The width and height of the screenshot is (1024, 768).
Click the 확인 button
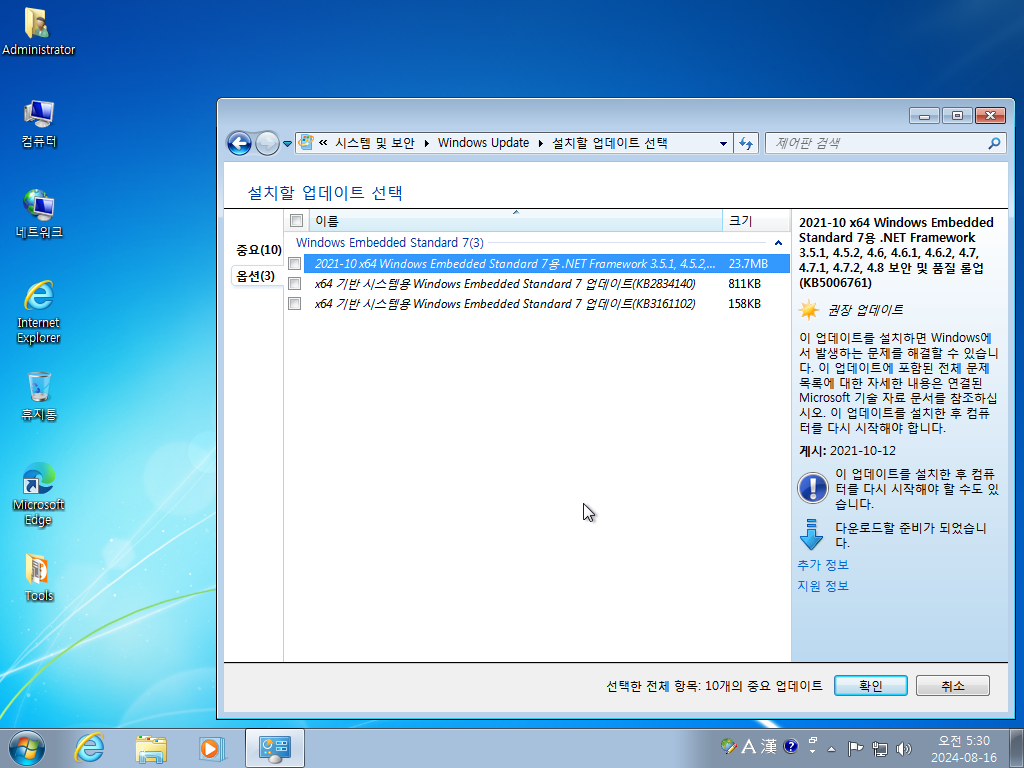coord(871,686)
